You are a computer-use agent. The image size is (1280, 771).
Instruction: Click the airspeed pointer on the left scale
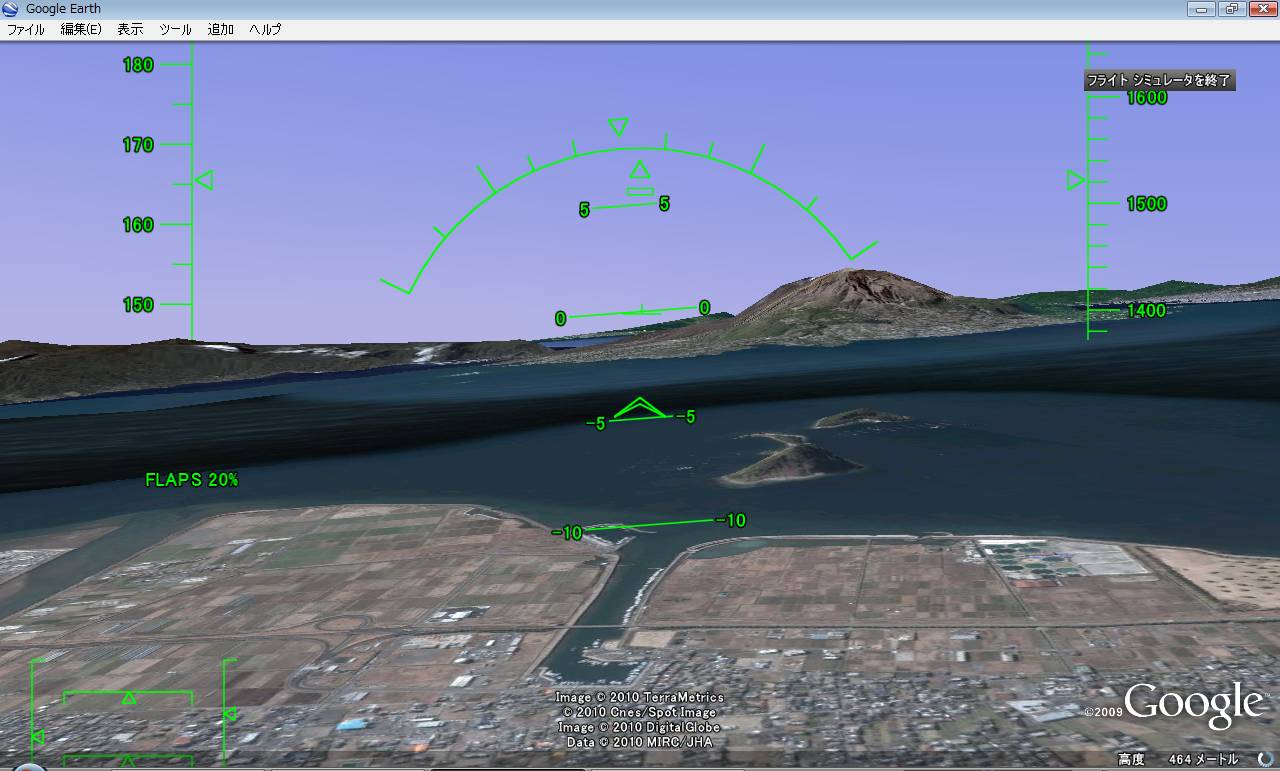point(203,180)
